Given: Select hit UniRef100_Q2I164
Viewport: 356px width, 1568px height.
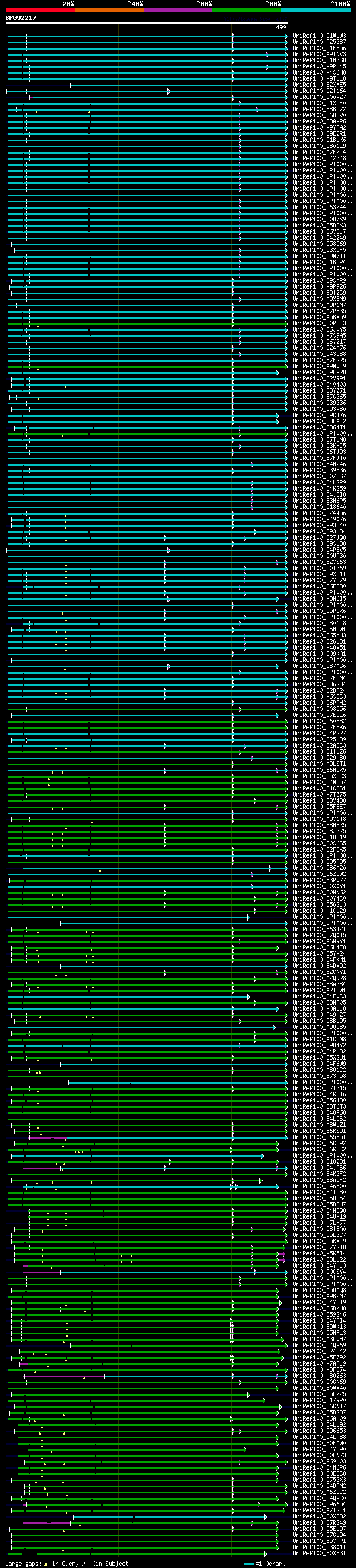Looking at the screenshot, I should 319,91.
